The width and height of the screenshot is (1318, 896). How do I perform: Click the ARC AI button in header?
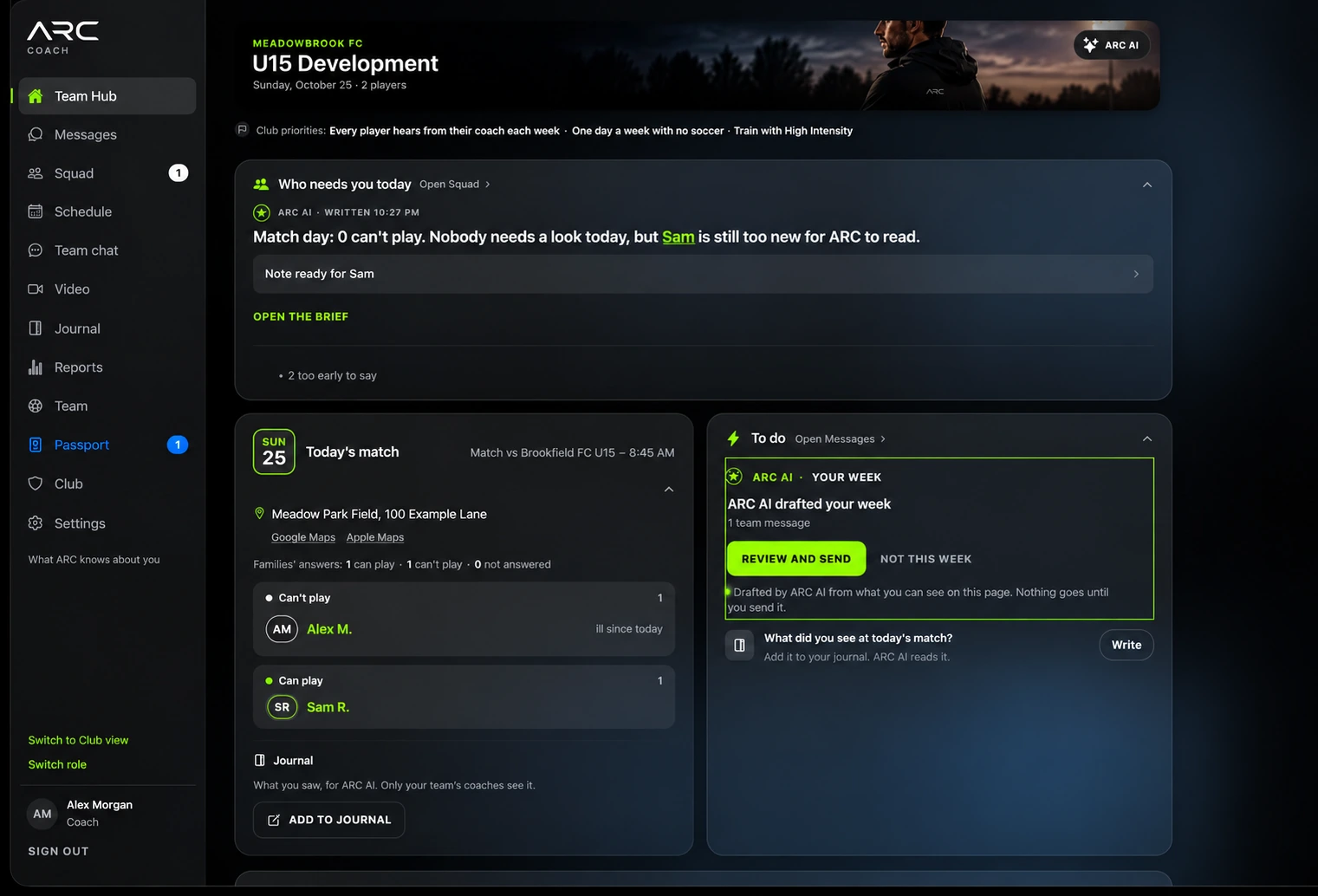click(x=1112, y=45)
